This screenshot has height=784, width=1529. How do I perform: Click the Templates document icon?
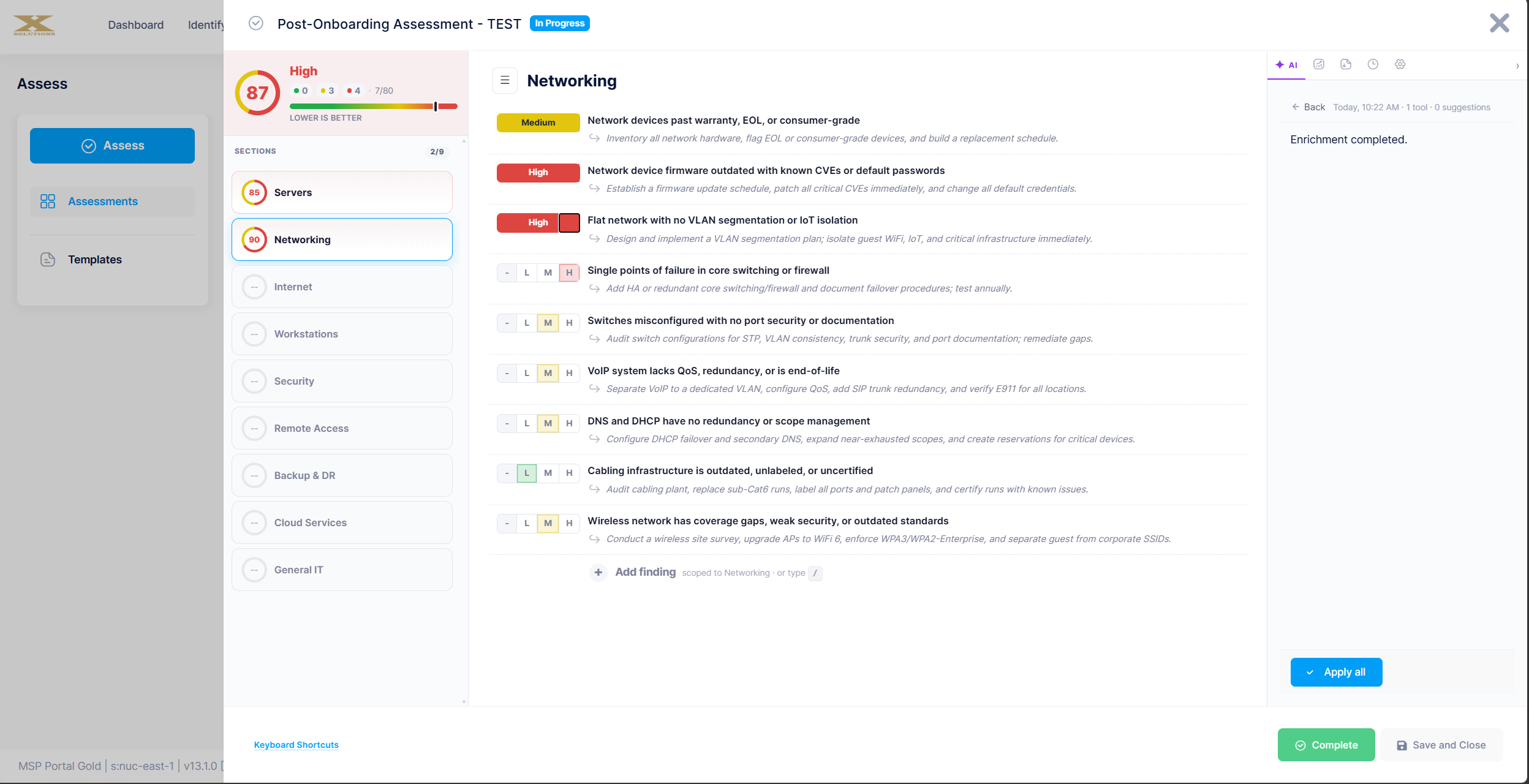(x=48, y=260)
